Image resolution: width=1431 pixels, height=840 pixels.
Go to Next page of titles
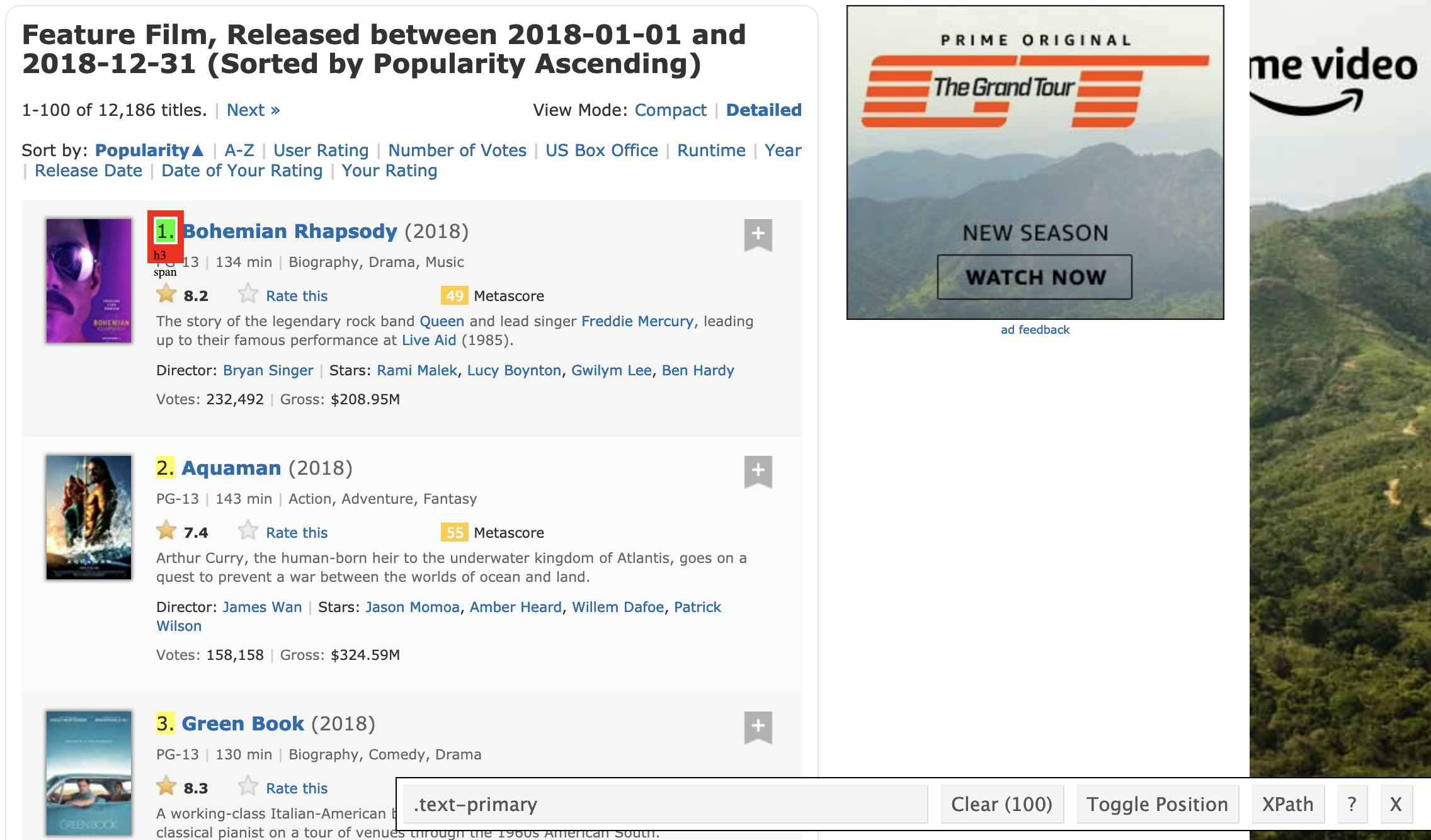click(x=253, y=110)
